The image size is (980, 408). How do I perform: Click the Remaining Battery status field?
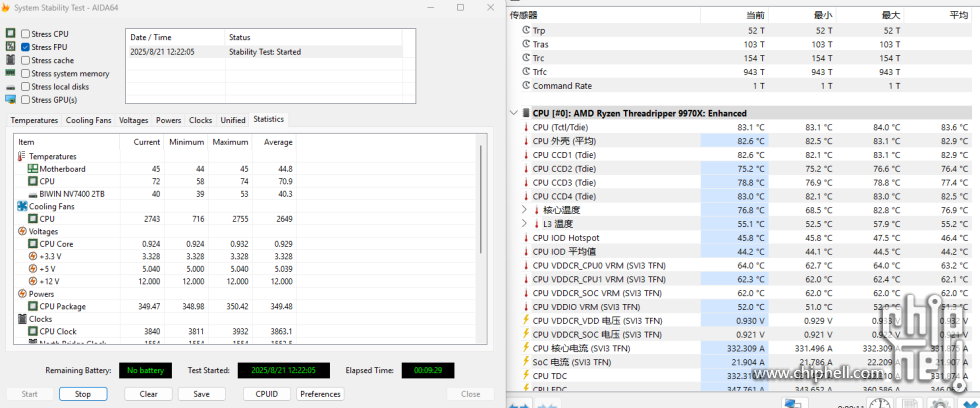click(x=145, y=371)
